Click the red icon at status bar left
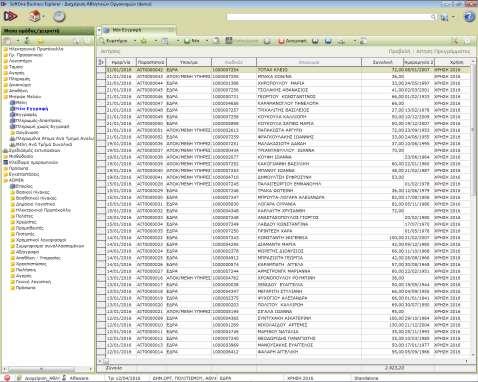Image resolution: width=478 pixels, height=382 pixels. coord(6,378)
